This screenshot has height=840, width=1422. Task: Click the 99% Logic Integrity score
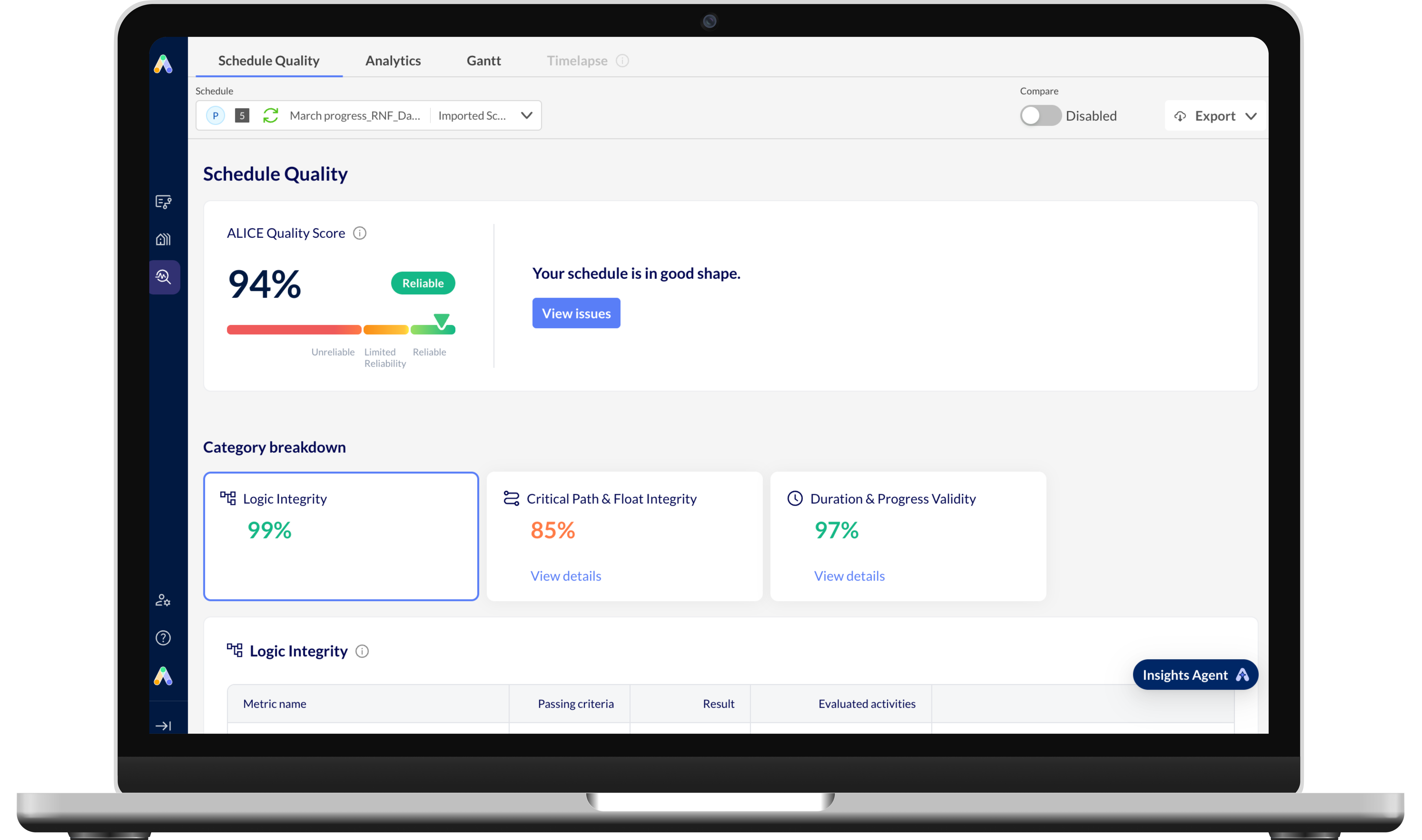269,530
